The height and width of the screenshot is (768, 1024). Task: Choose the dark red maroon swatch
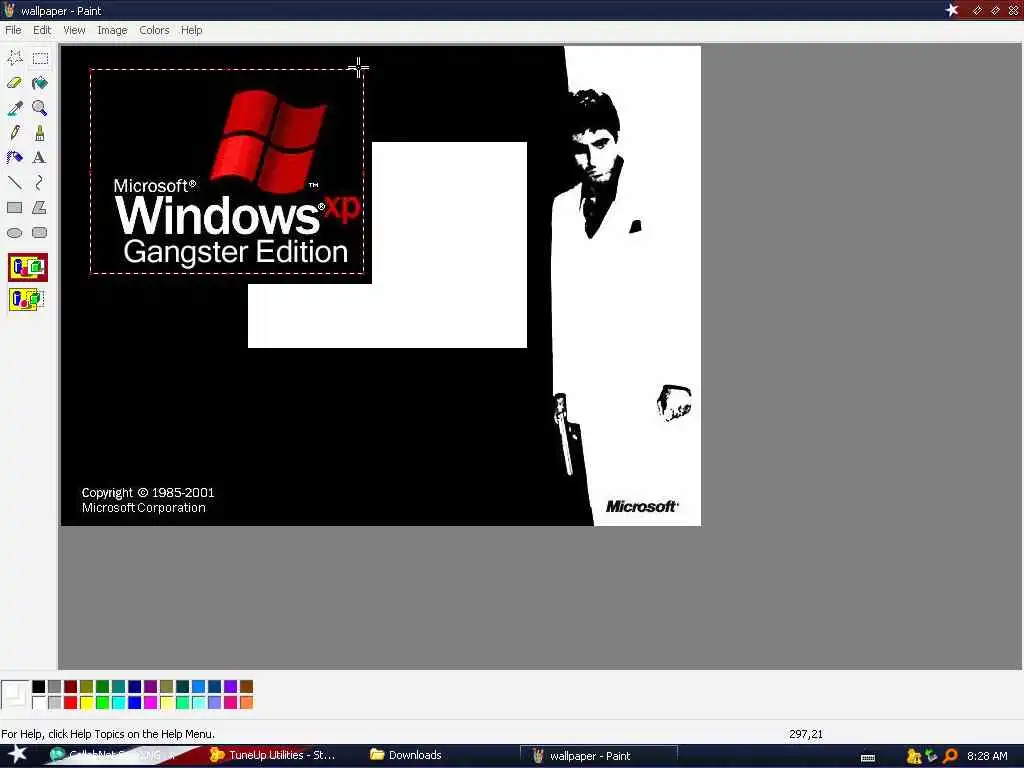point(71,686)
